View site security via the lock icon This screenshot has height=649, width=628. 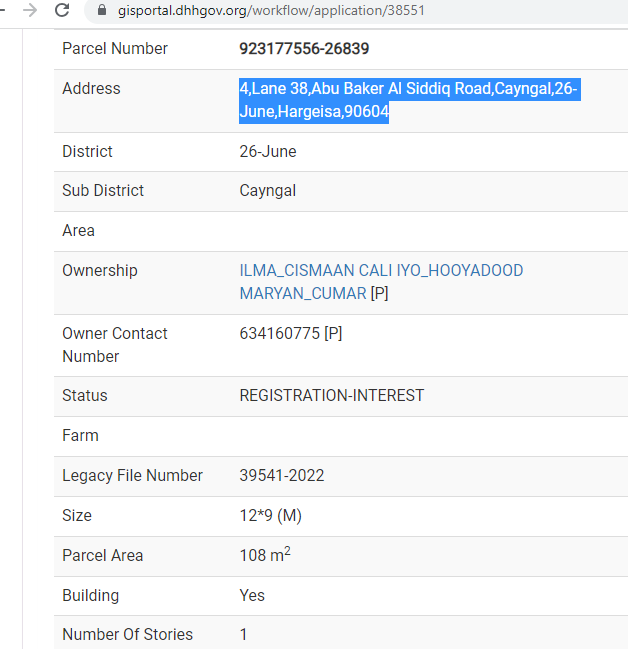102,10
